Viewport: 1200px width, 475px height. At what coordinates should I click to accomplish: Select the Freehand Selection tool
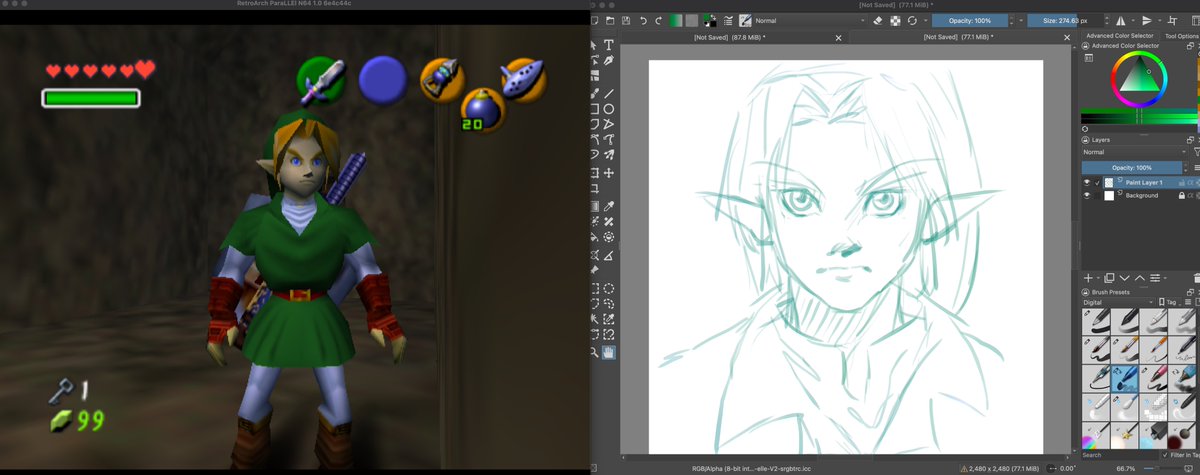608,303
